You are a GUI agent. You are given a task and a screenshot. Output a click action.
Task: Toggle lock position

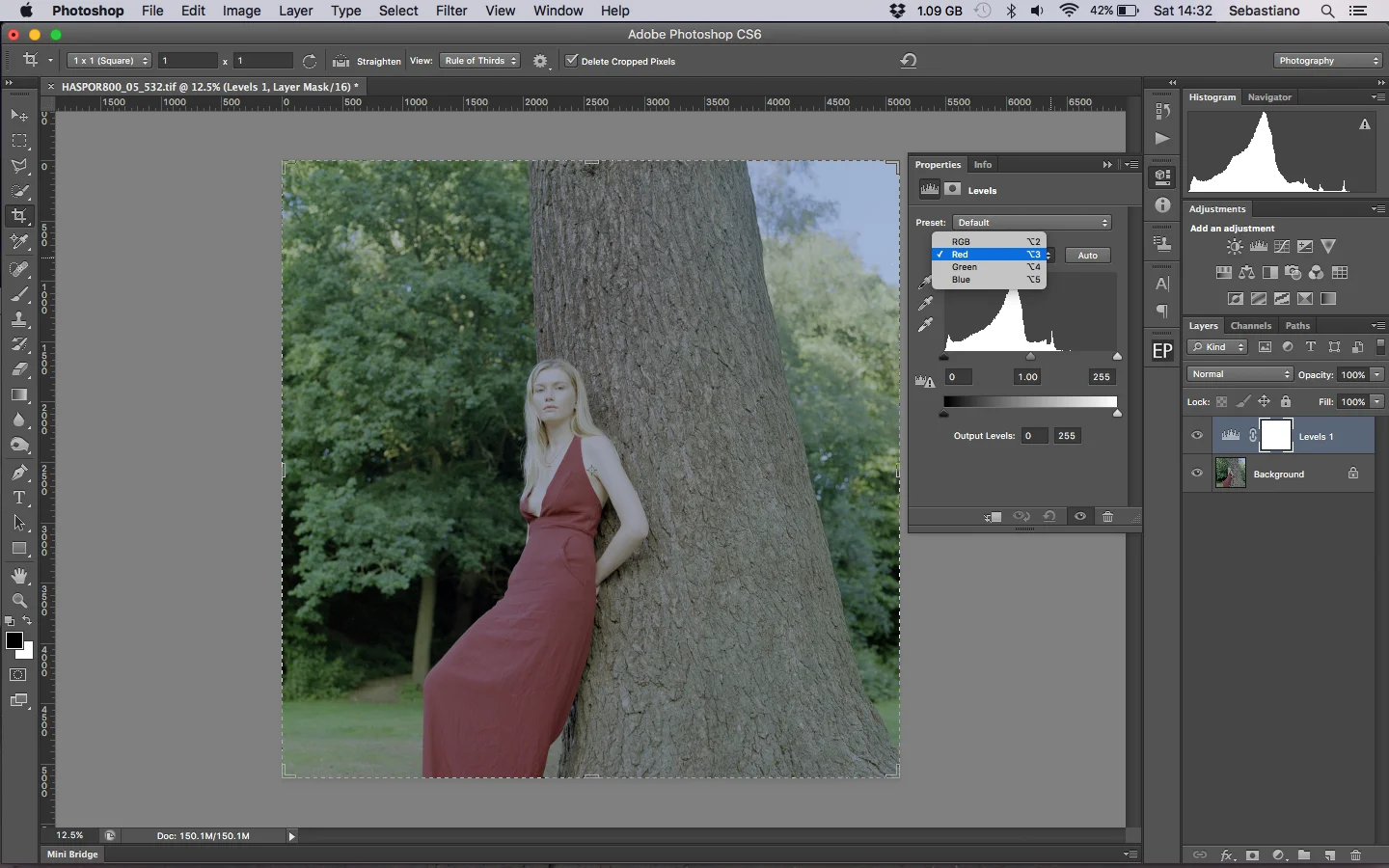(1265, 402)
